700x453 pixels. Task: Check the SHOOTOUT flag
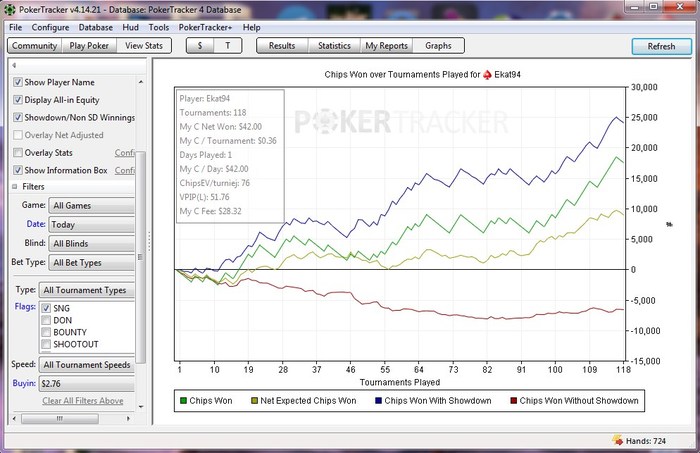[46, 344]
